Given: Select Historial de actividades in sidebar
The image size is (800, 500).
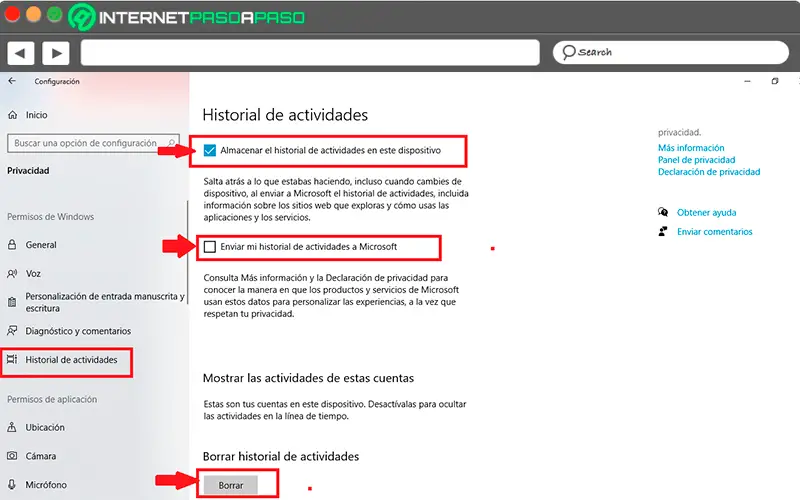Looking at the screenshot, I should (x=71, y=359).
